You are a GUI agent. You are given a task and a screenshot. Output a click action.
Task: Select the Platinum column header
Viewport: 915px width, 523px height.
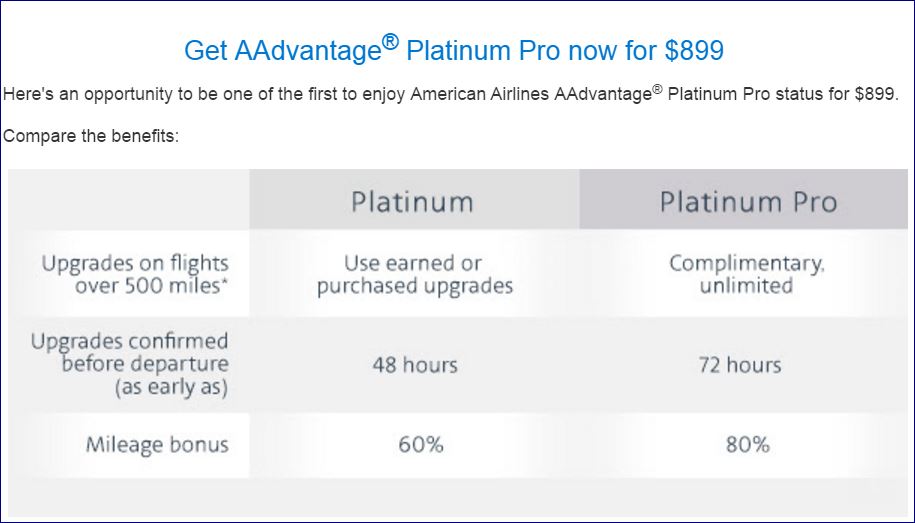(412, 201)
